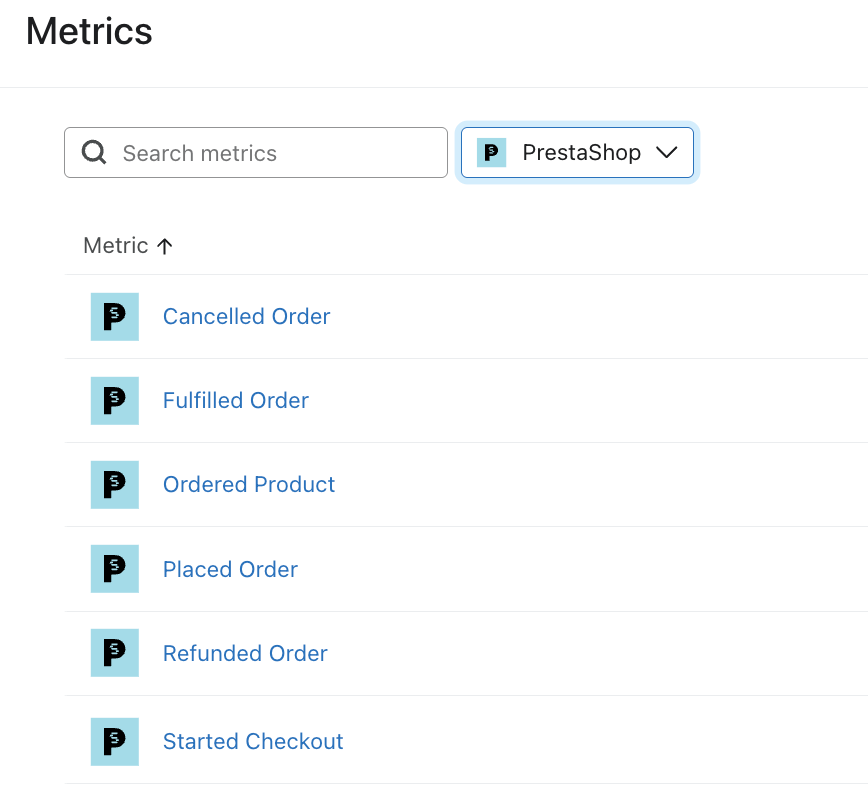Click the magnifying glass search icon

94,153
